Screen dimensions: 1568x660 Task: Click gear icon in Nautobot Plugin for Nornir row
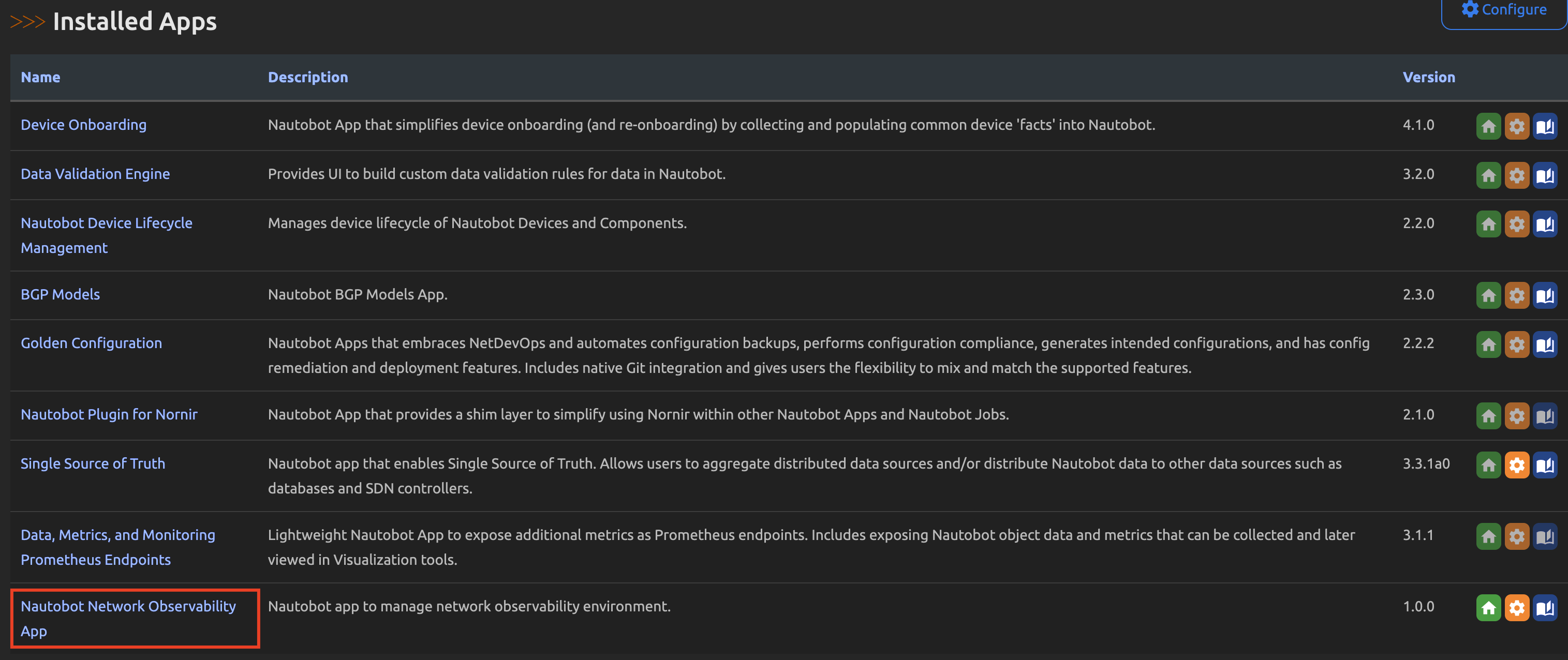click(1516, 416)
